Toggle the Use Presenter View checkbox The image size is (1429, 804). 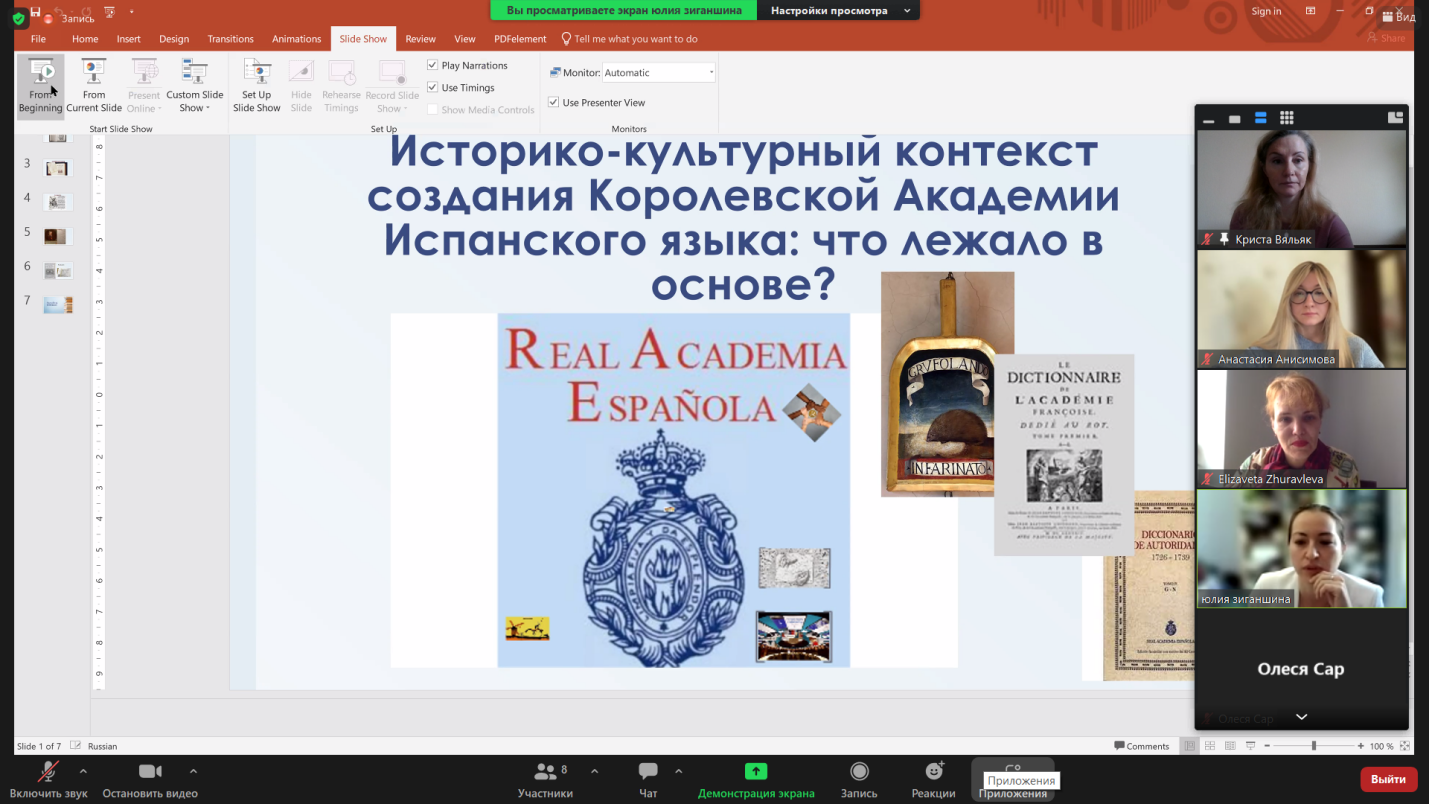(x=553, y=102)
